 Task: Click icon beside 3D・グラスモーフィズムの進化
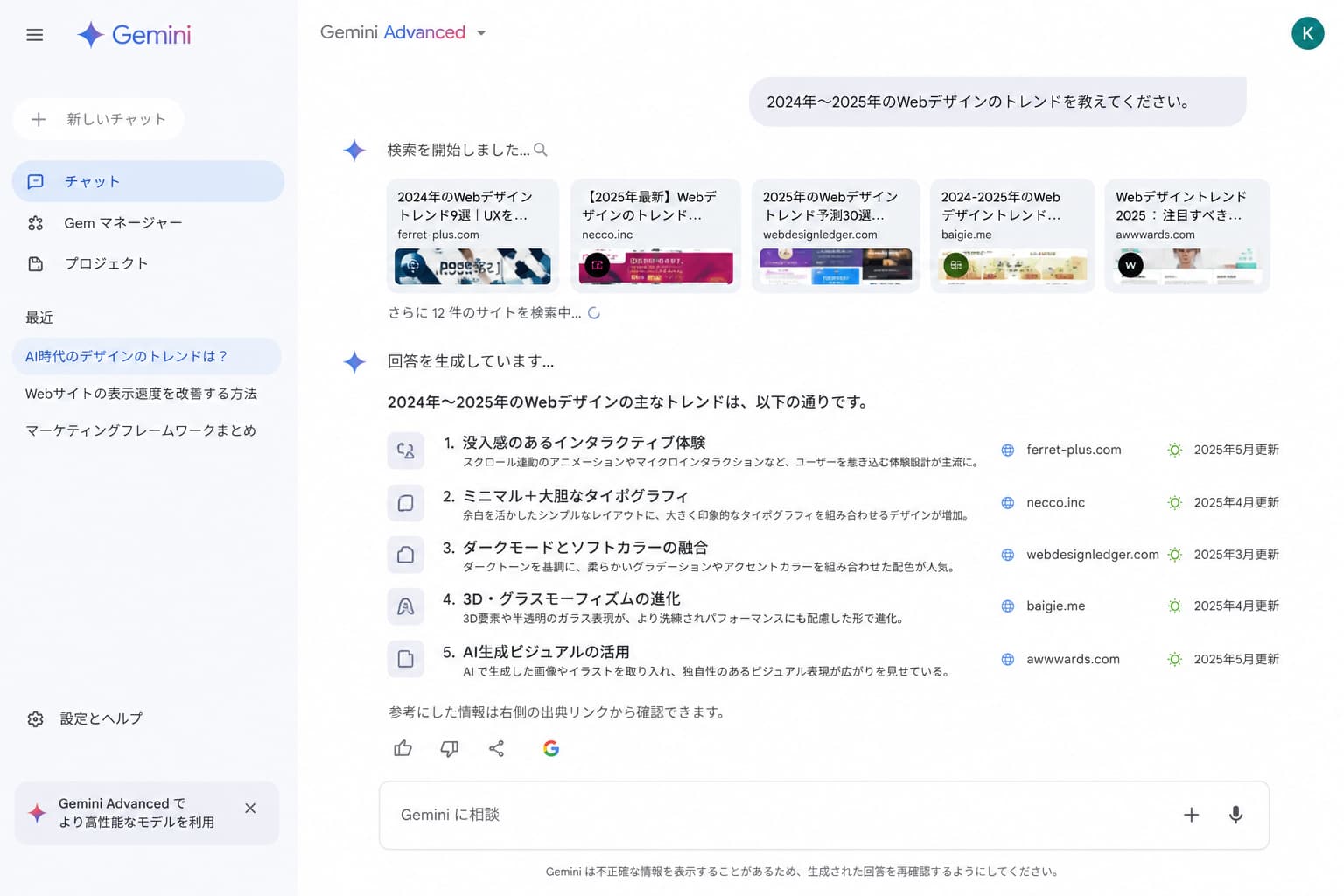(406, 606)
